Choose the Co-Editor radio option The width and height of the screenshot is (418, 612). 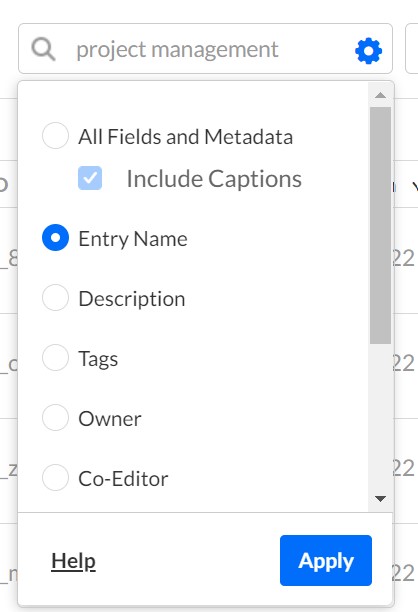click(x=55, y=477)
